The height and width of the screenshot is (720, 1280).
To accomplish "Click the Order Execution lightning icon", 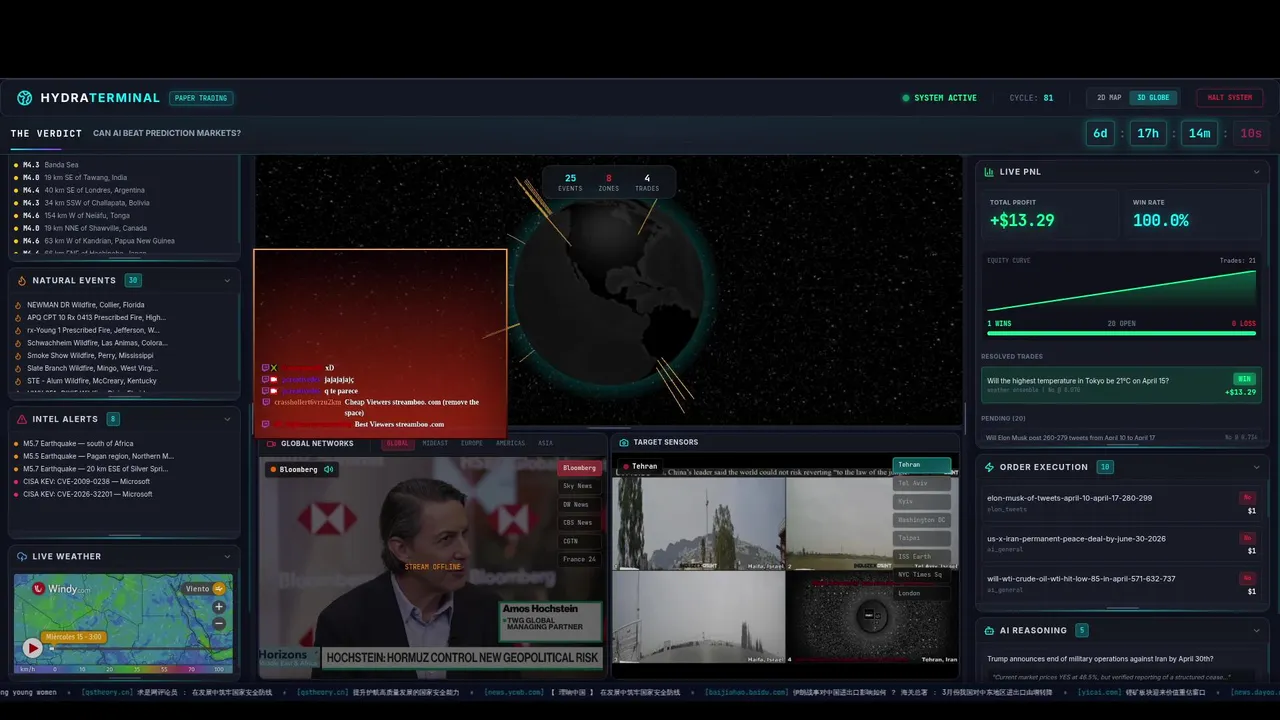I will [x=989, y=467].
